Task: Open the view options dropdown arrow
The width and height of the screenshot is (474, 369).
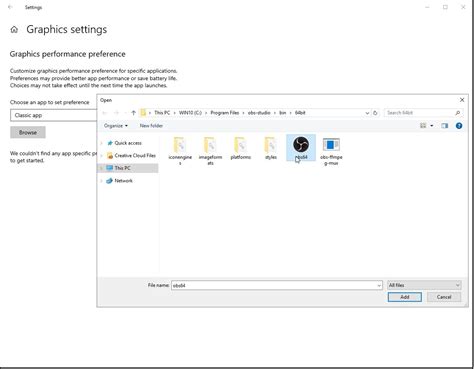Action: click(432, 126)
